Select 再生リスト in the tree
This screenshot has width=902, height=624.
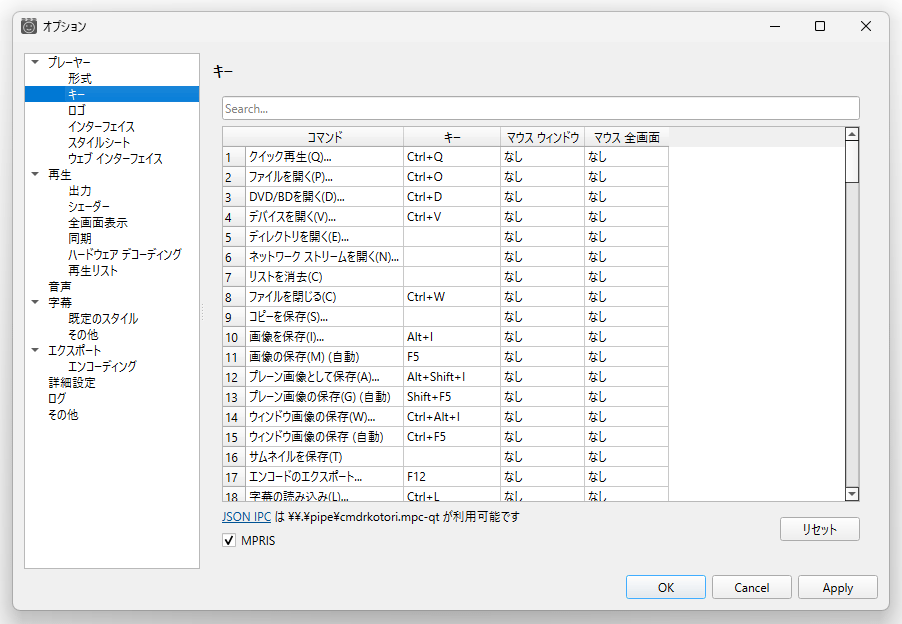click(x=93, y=270)
